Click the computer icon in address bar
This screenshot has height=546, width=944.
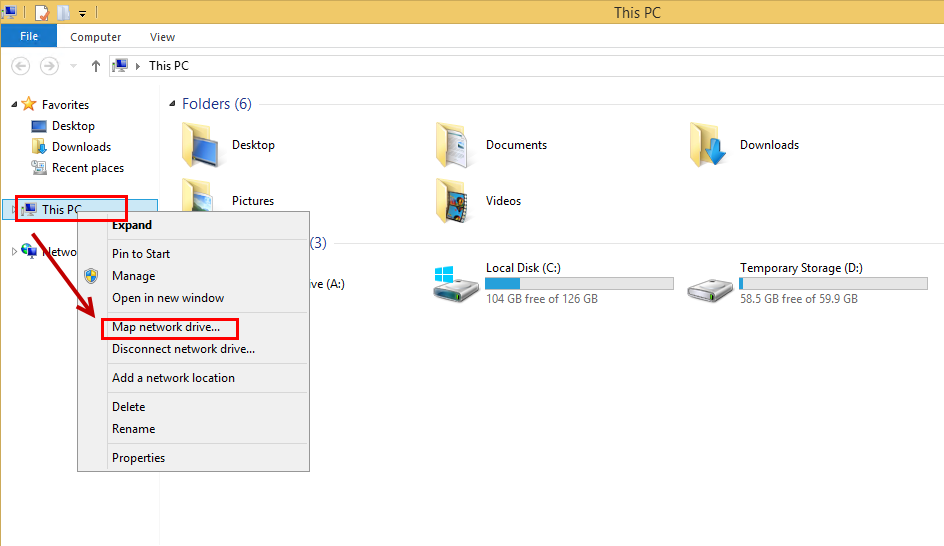tap(120, 65)
